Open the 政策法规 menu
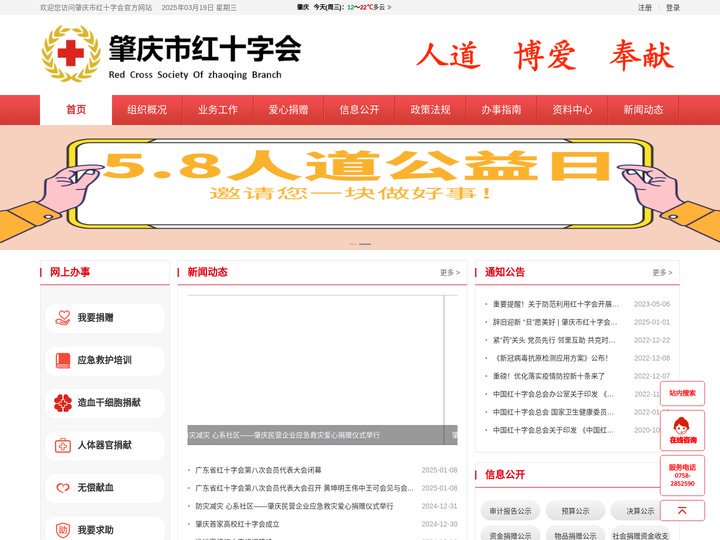This screenshot has height=540, width=720. 430,110
